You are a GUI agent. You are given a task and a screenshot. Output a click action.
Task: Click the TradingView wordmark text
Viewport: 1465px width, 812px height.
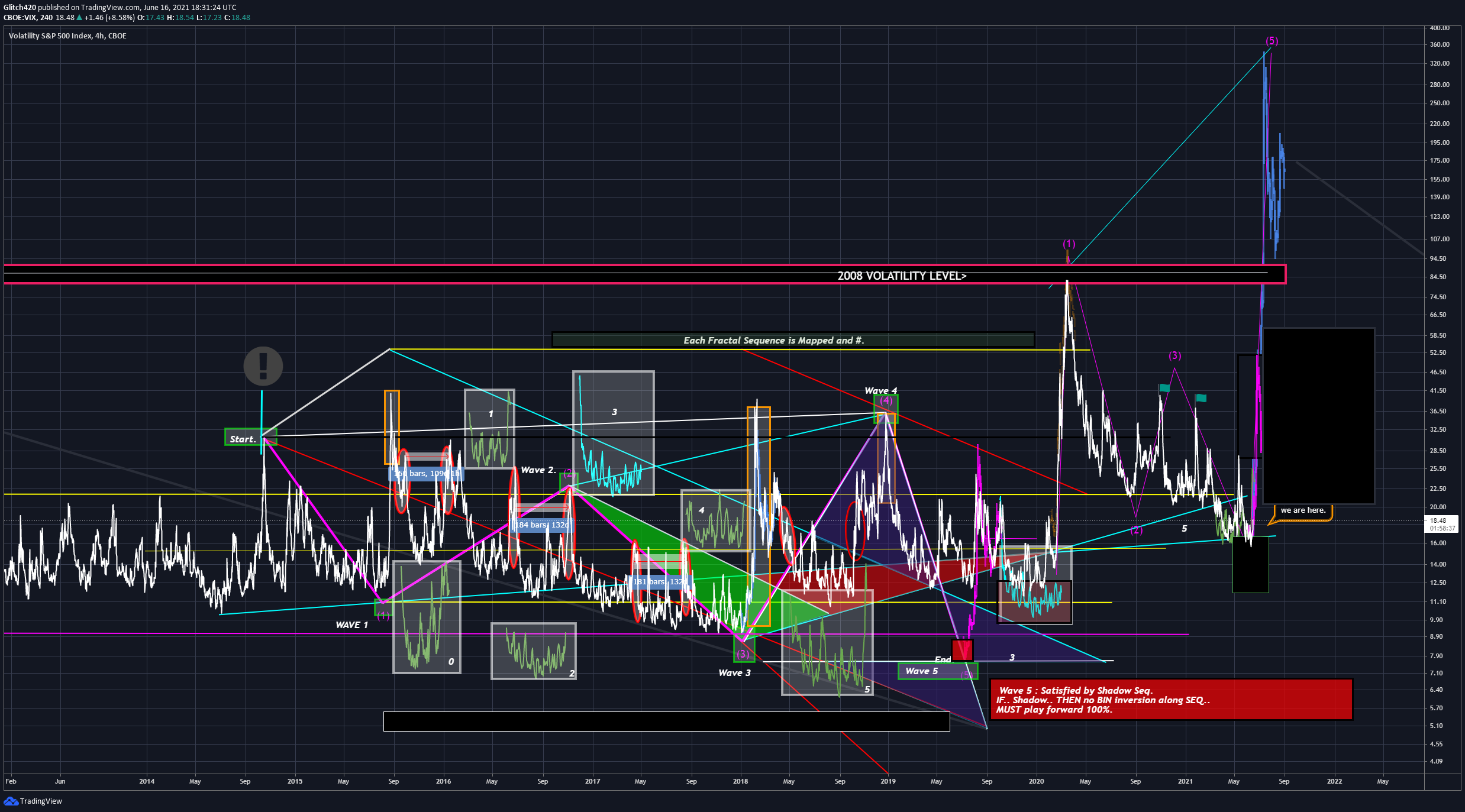(x=41, y=801)
